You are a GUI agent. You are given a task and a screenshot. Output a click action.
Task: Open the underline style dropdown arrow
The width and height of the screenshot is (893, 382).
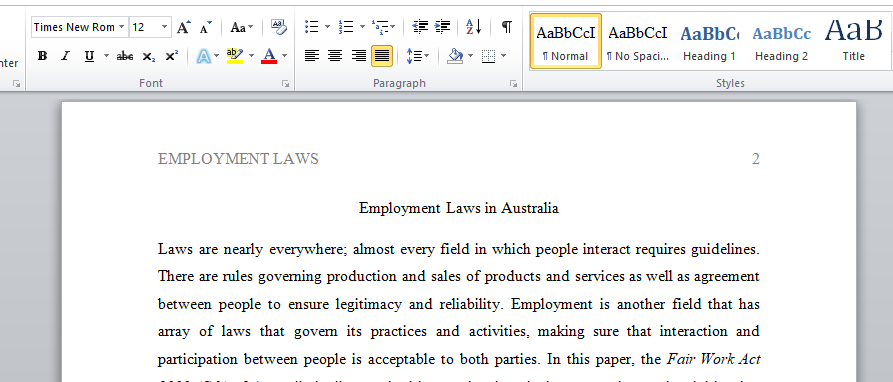point(106,56)
